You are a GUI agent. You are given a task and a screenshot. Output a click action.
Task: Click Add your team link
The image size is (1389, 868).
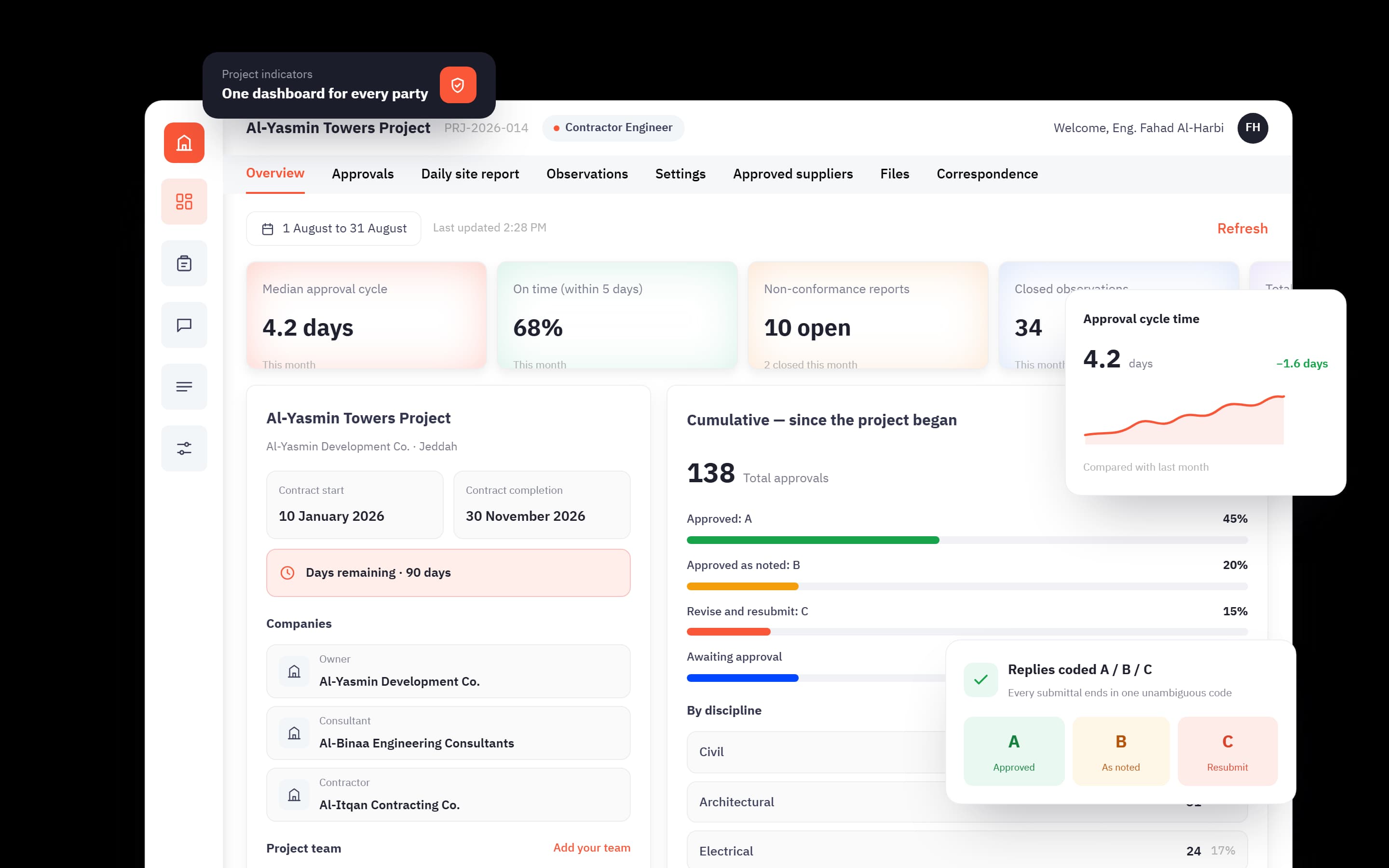591,848
